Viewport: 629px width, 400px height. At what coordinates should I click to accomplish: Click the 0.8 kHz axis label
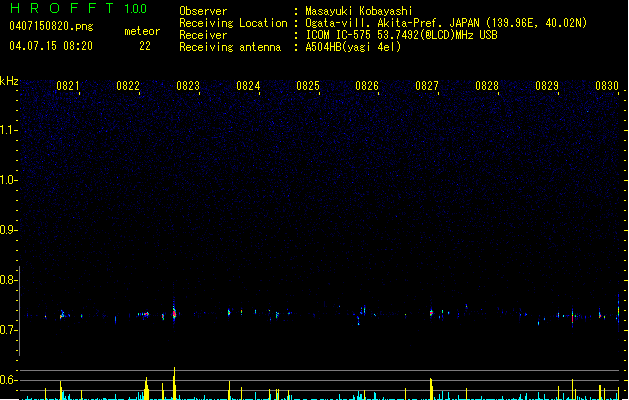[x=8, y=280]
